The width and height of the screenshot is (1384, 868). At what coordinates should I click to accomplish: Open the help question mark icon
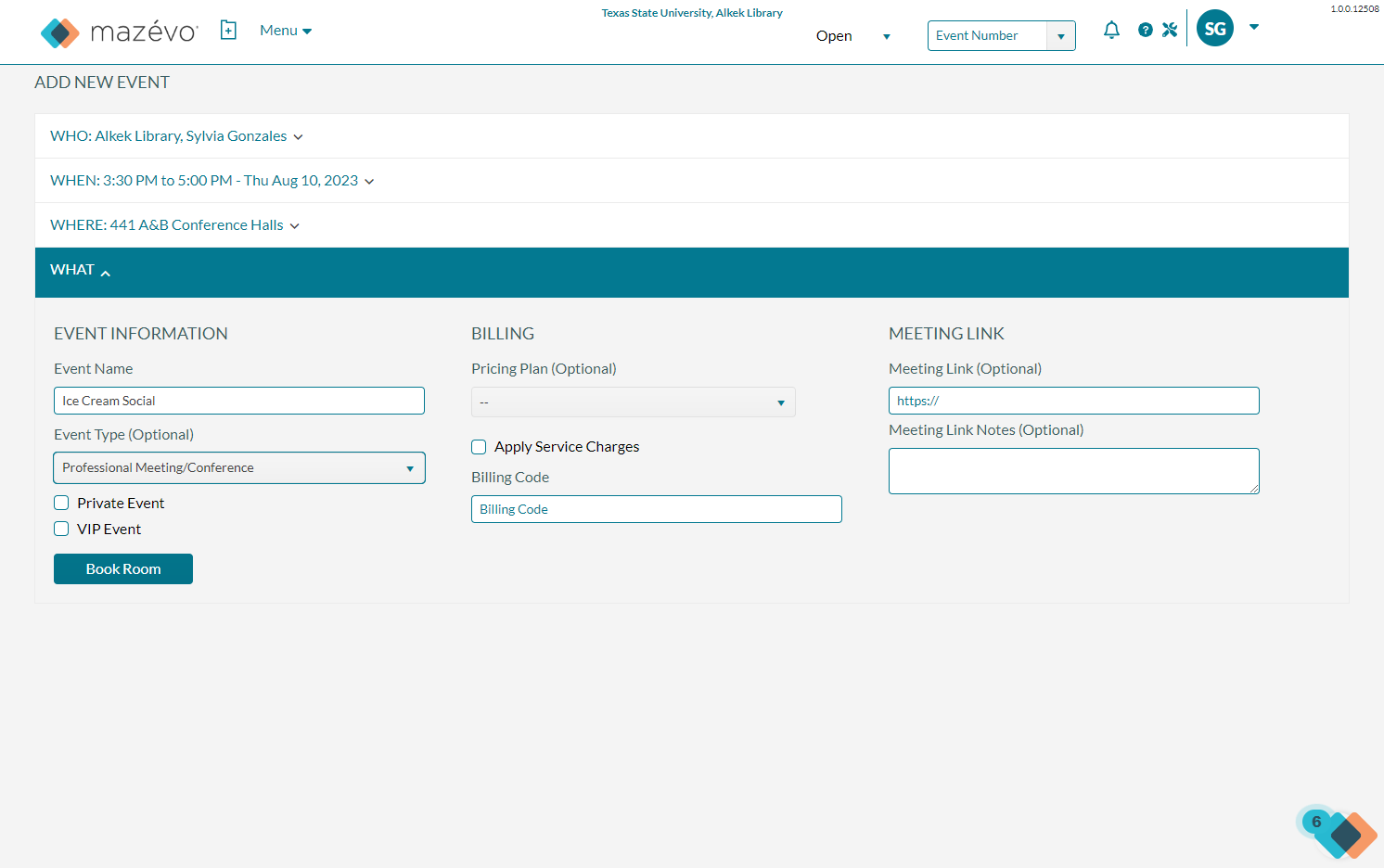1146,30
